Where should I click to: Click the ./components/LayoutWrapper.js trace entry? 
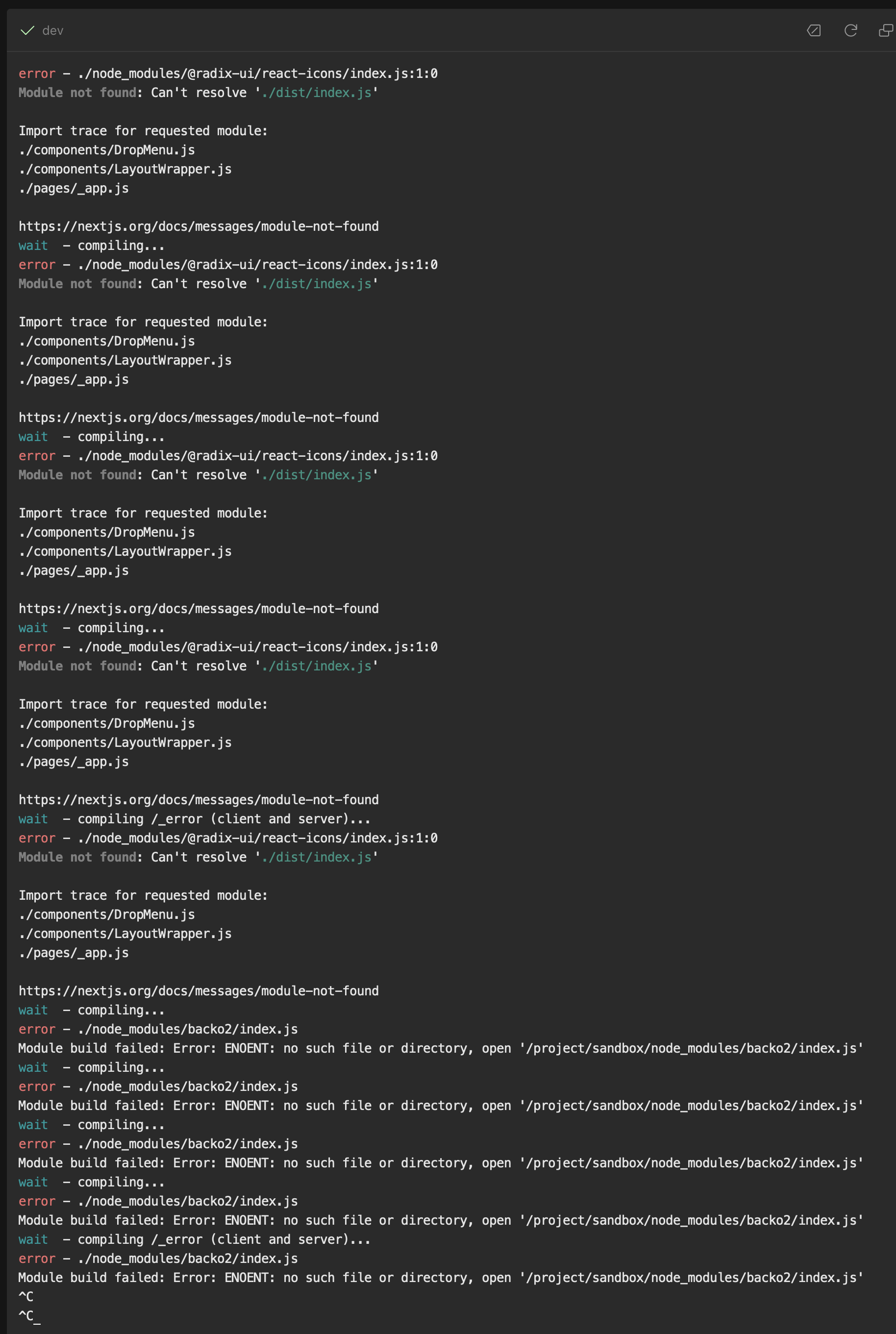coord(124,169)
